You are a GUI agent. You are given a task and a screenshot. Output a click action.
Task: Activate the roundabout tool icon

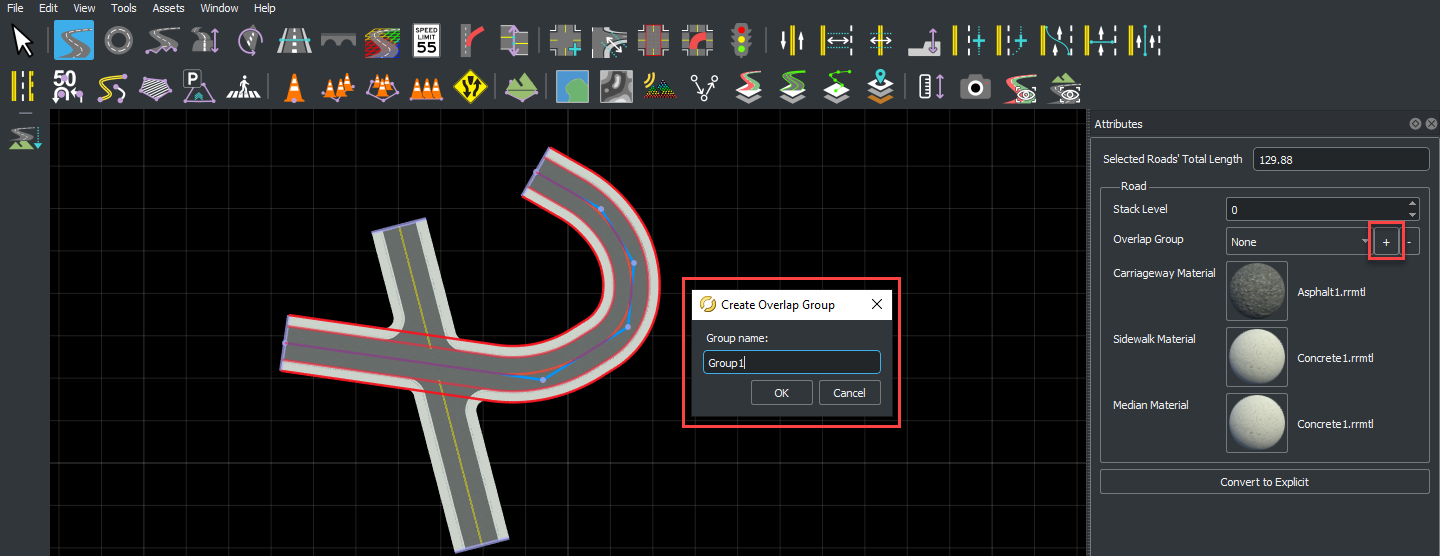[x=118, y=41]
